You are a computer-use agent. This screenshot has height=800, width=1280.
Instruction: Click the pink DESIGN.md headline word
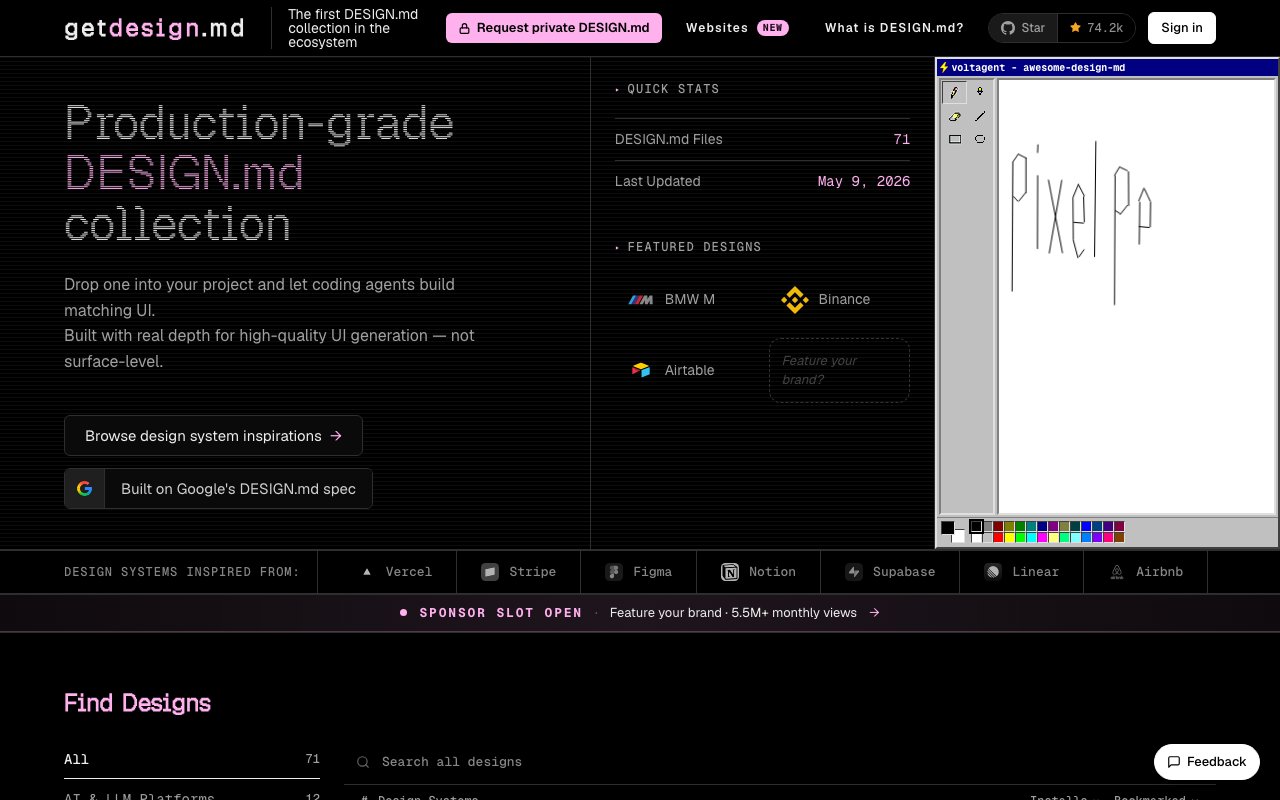[x=184, y=174]
